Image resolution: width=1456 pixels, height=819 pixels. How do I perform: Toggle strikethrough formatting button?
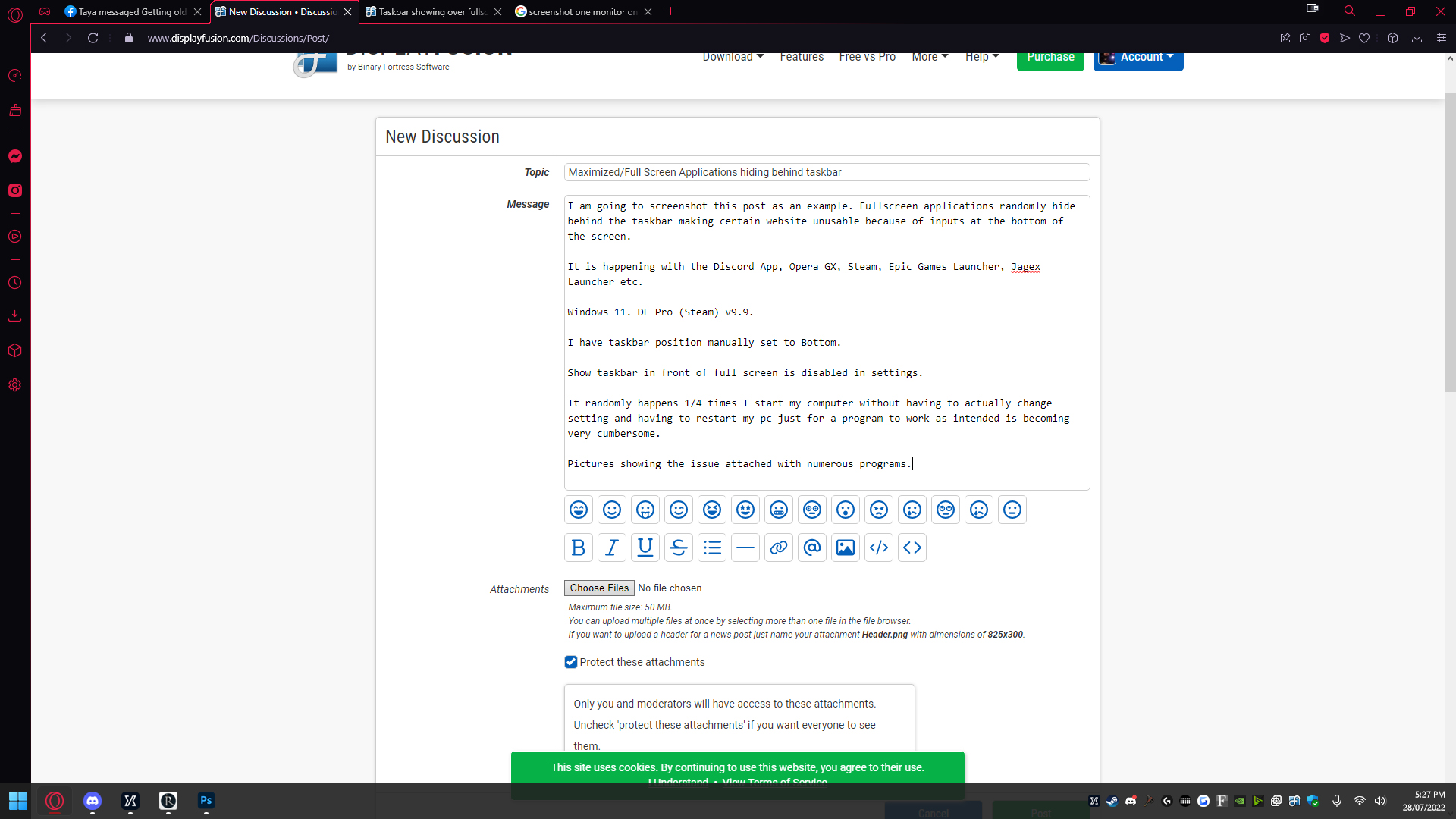pyautogui.click(x=678, y=548)
